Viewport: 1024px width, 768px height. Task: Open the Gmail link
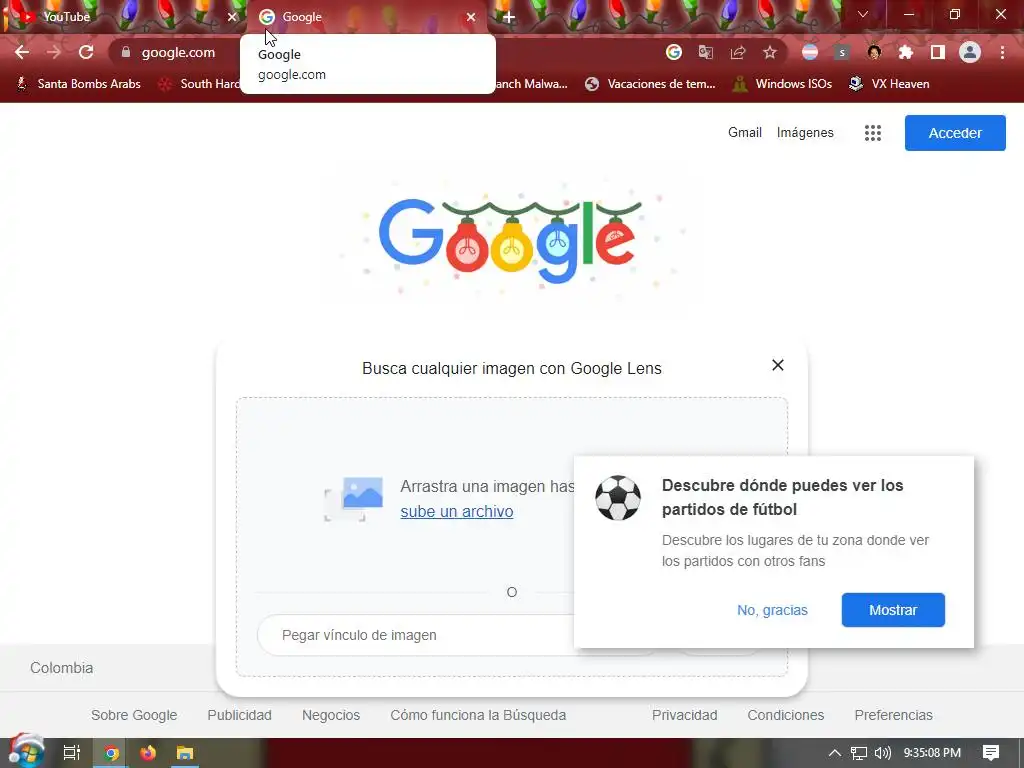click(x=744, y=133)
